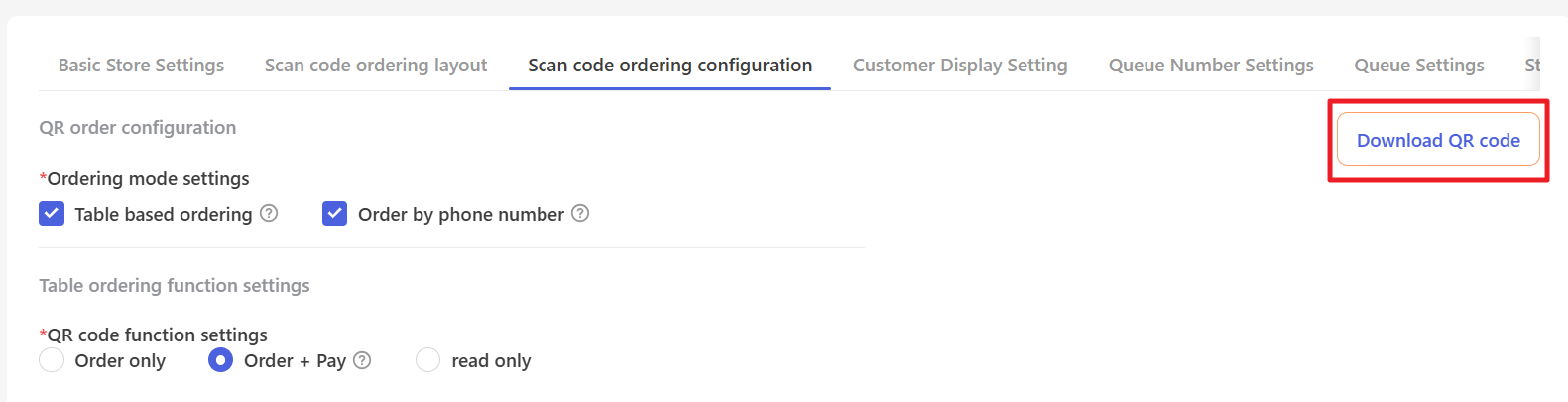Image resolution: width=1568 pixels, height=402 pixels.
Task: Click the QR code function settings label
Action: (157, 335)
